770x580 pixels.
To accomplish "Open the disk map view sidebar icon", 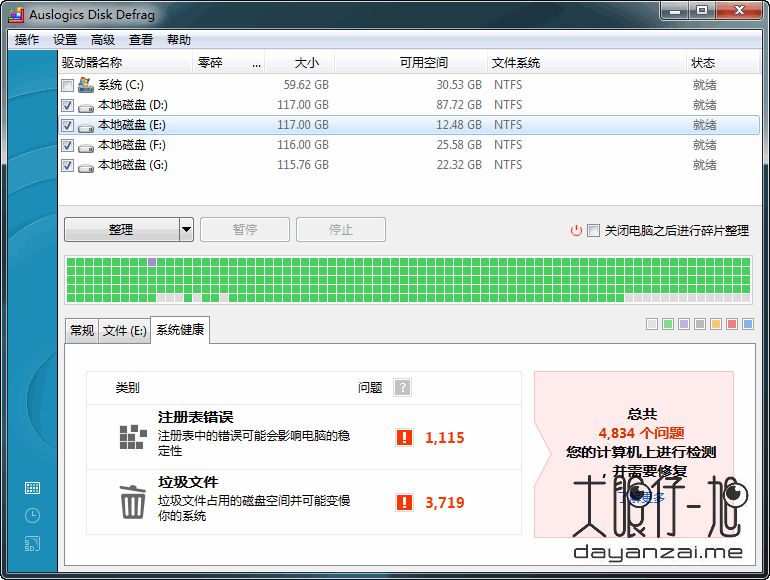I will [x=32, y=488].
